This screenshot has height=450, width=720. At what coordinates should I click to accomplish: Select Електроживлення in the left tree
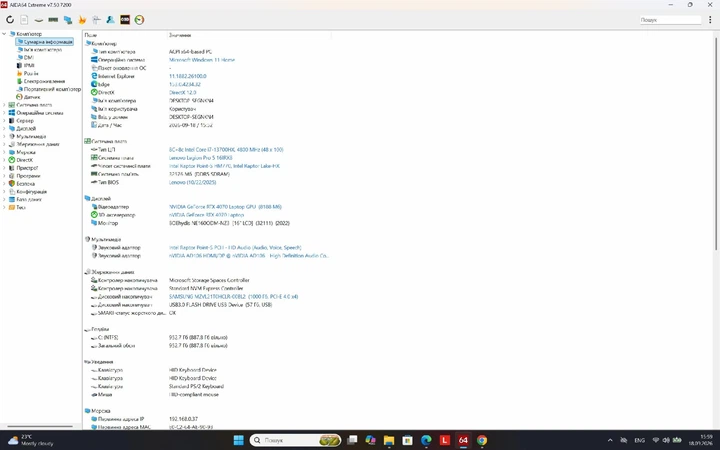[x=44, y=81]
